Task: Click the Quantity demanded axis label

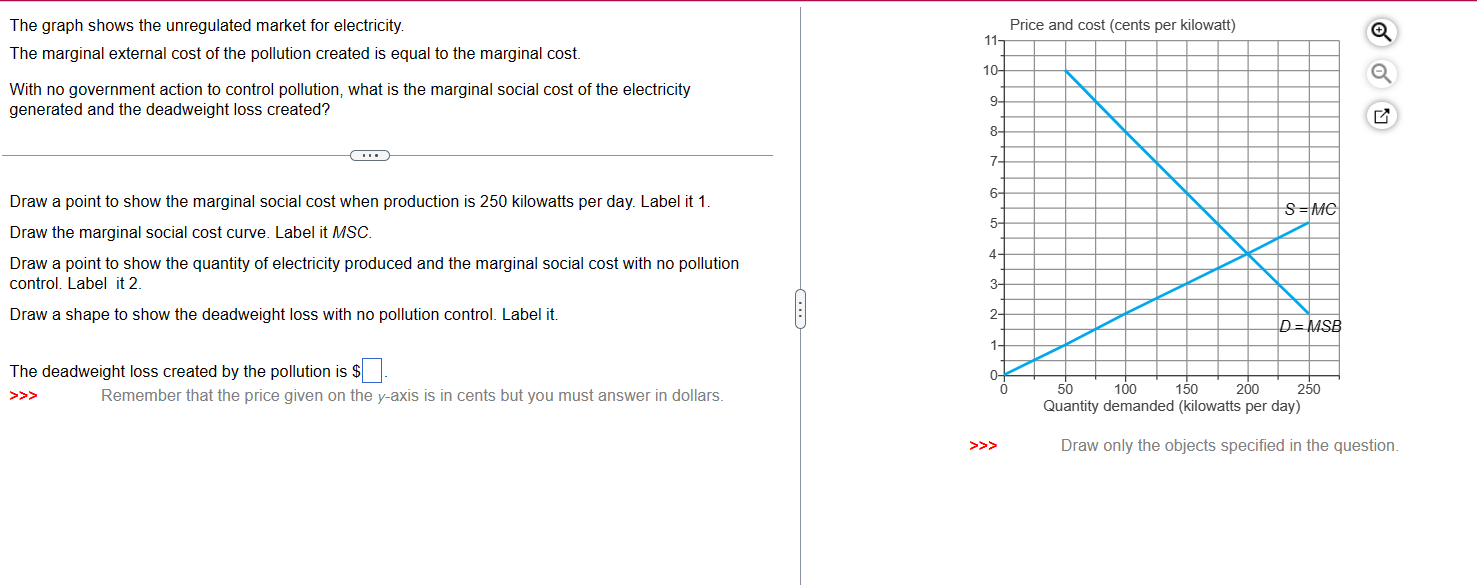Action: click(x=1173, y=406)
